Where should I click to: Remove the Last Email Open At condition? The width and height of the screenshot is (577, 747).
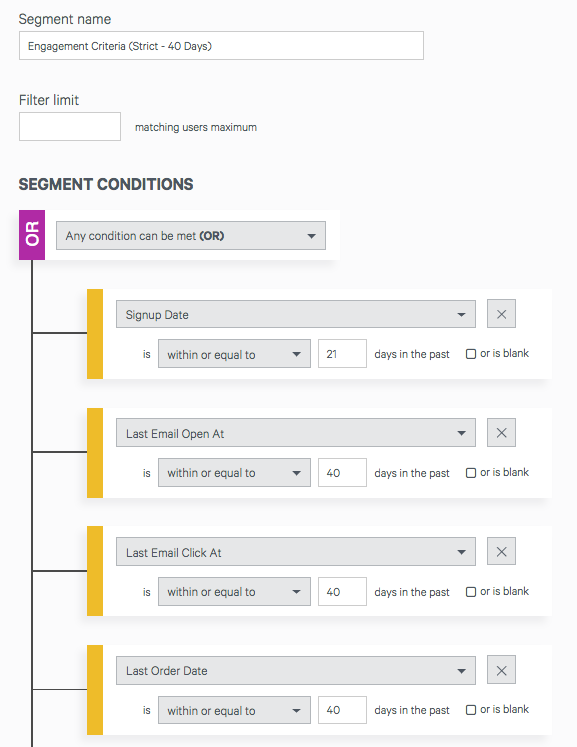pyautogui.click(x=501, y=433)
